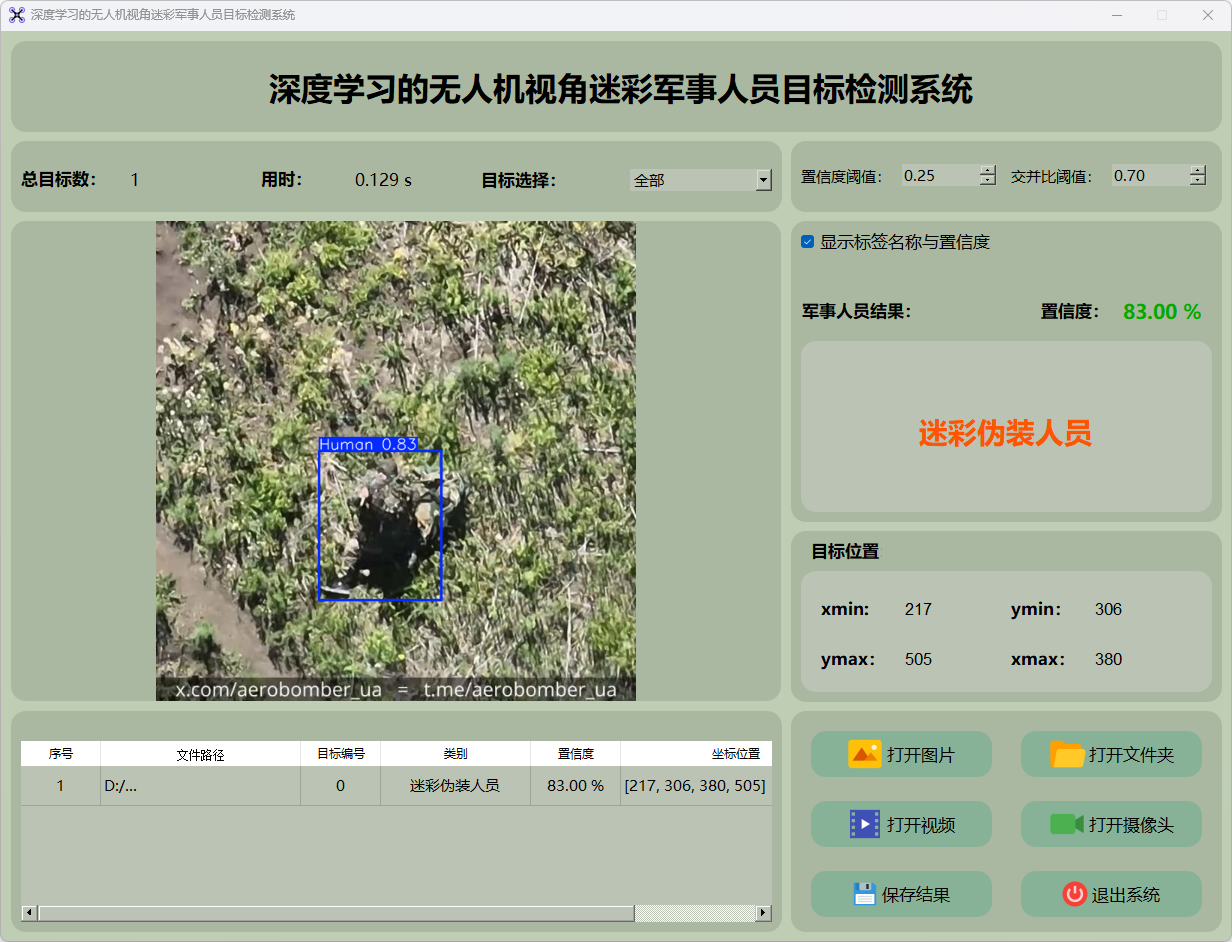Image resolution: width=1232 pixels, height=942 pixels.
Task: Increase 置信度阈值 with the up arrow
Action: pos(988,170)
